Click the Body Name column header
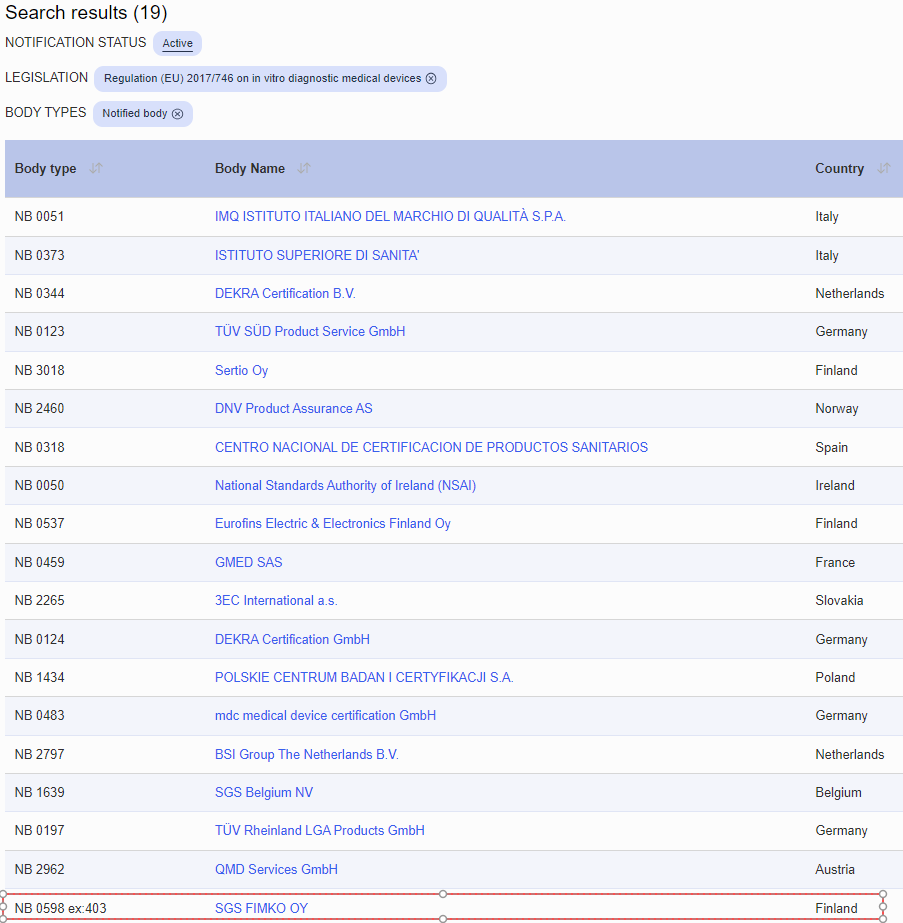The image size is (903, 923). [250, 169]
